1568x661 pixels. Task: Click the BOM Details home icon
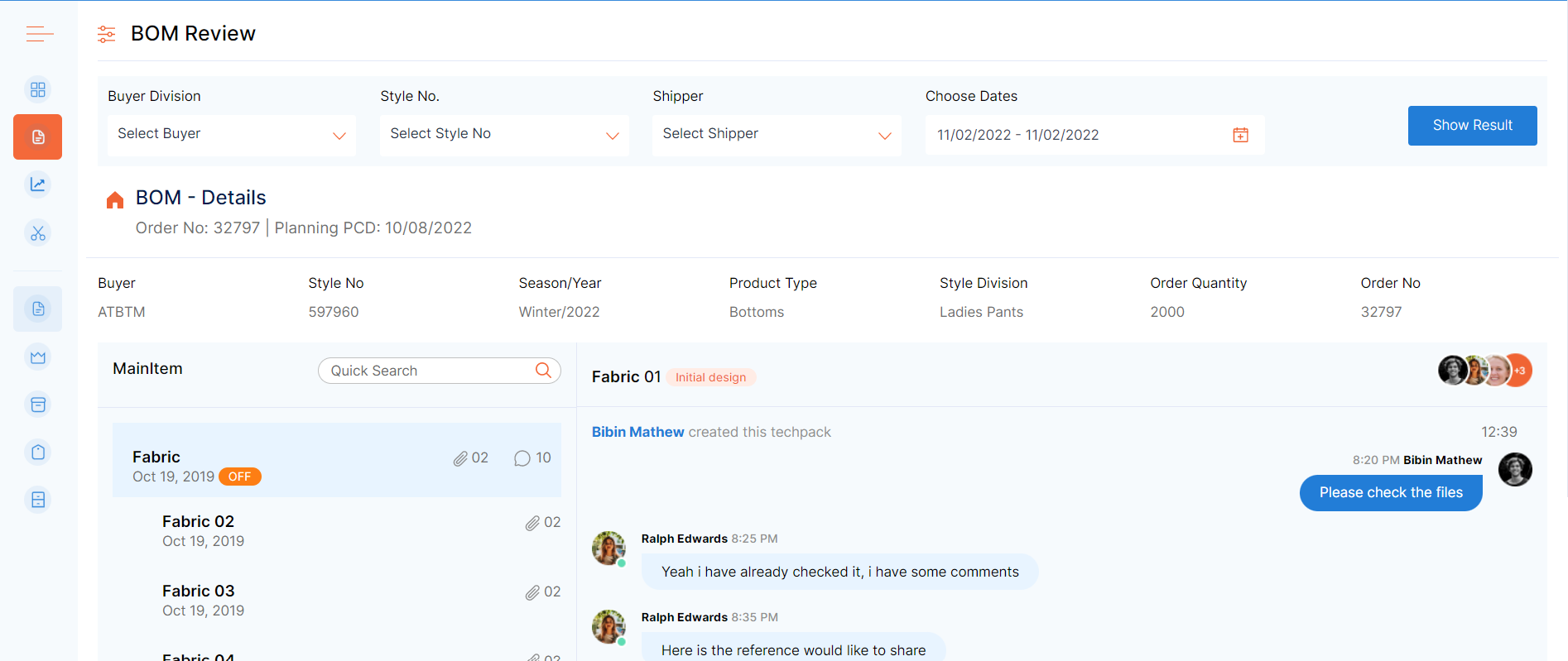(x=115, y=199)
